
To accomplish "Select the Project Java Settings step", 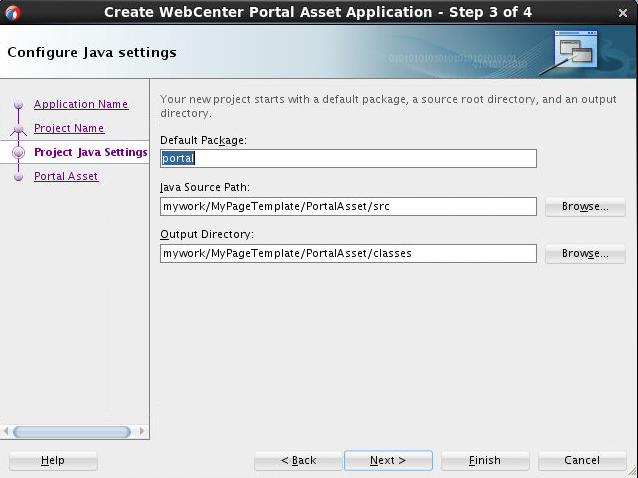I will click(91, 152).
